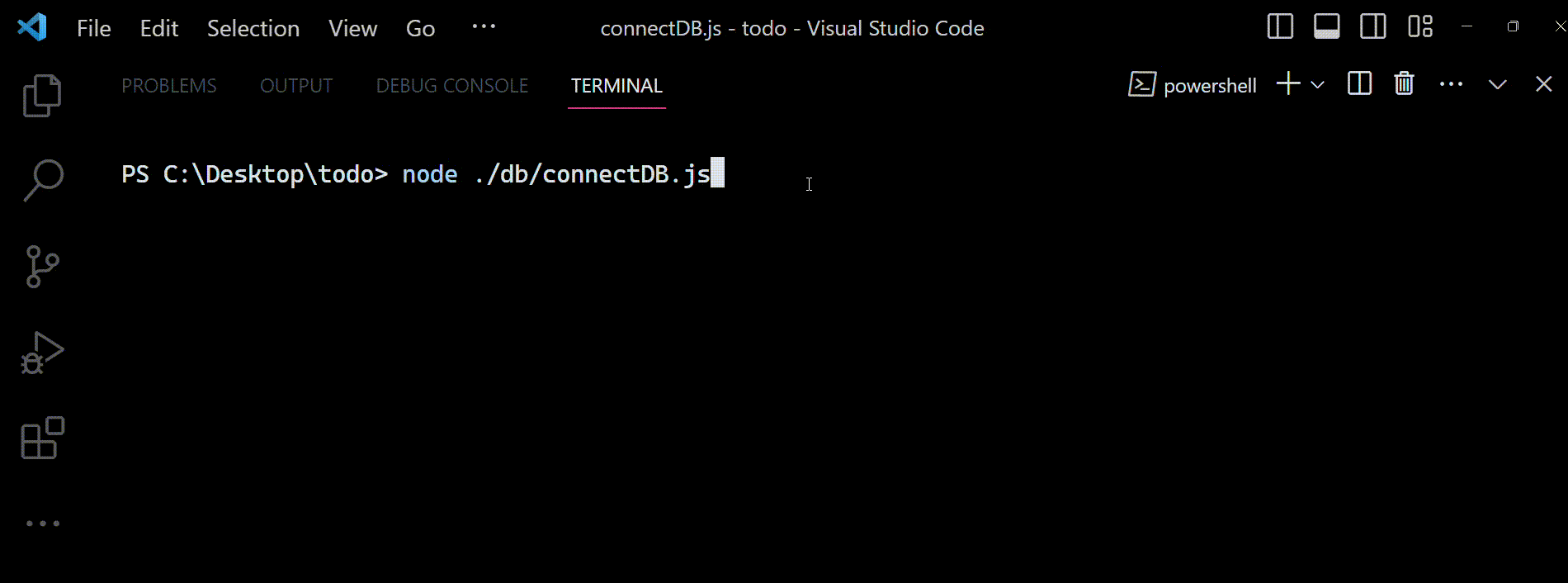The width and height of the screenshot is (1568, 583).
Task: Switch to the DEBUG CONSOLE tab
Action: point(452,85)
